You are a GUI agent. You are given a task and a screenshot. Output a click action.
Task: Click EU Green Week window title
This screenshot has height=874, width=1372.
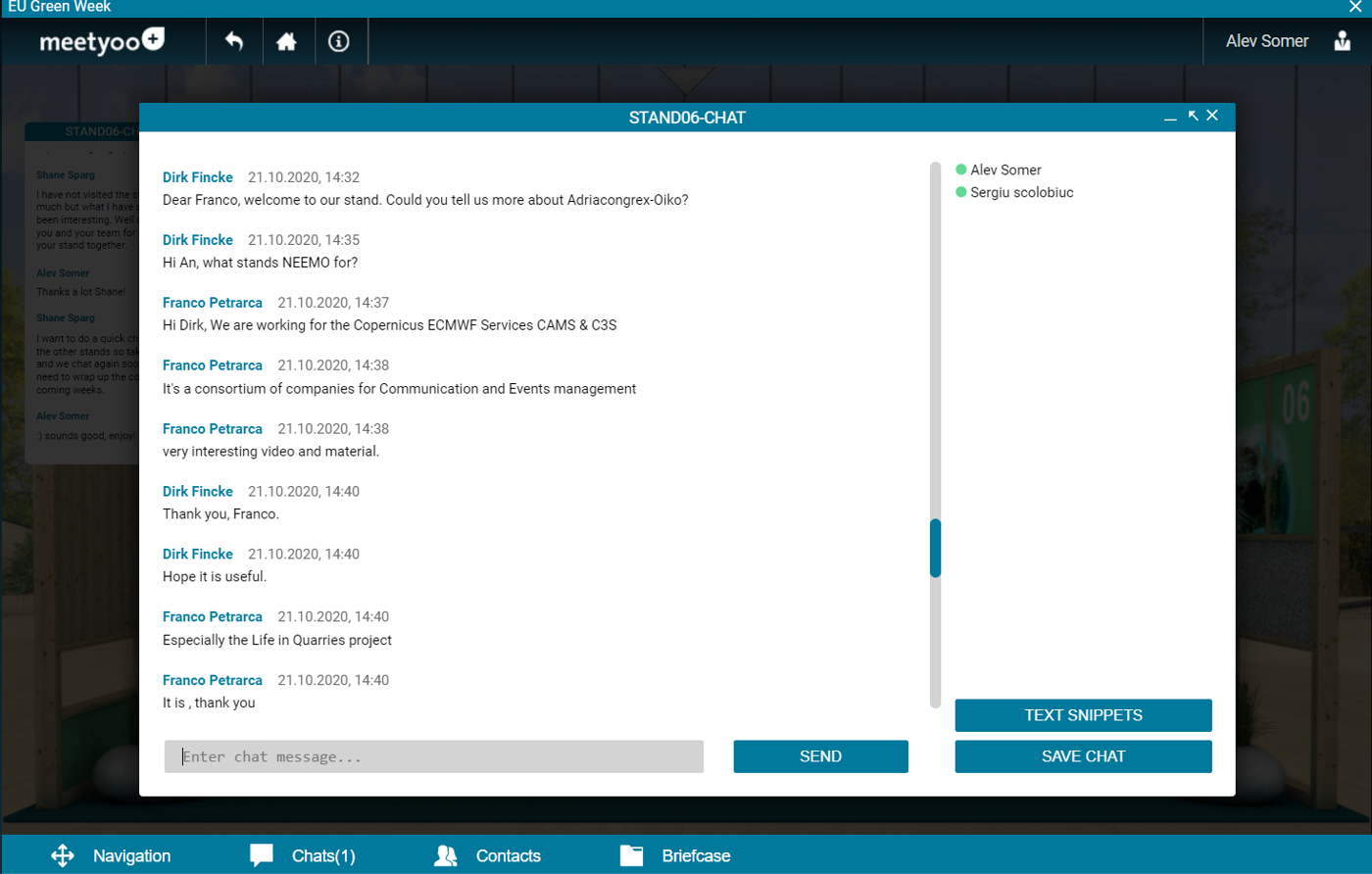[x=60, y=7]
